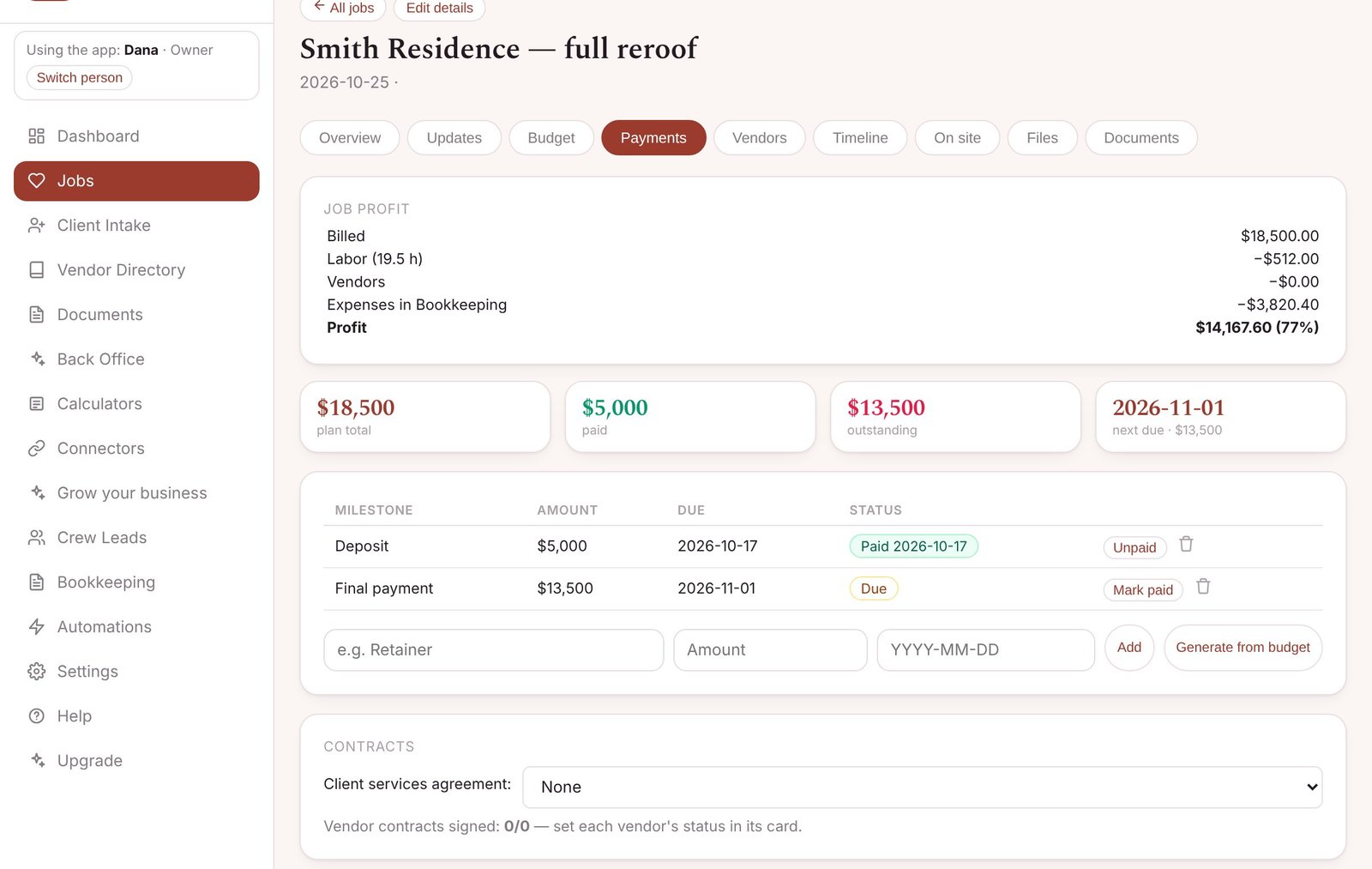Click the heart icon beside Jobs
The image size is (1372, 869).
coord(36,181)
